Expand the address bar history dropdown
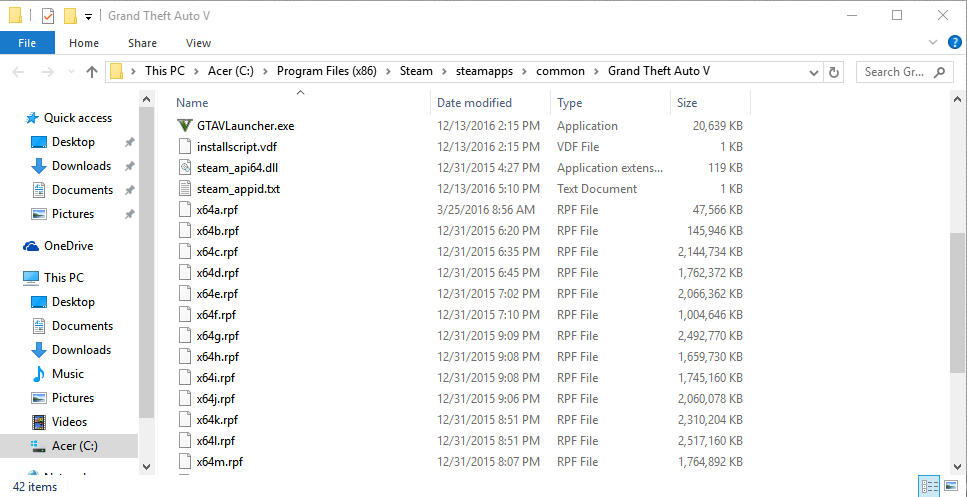Viewport: 967px width, 497px height. tap(813, 72)
